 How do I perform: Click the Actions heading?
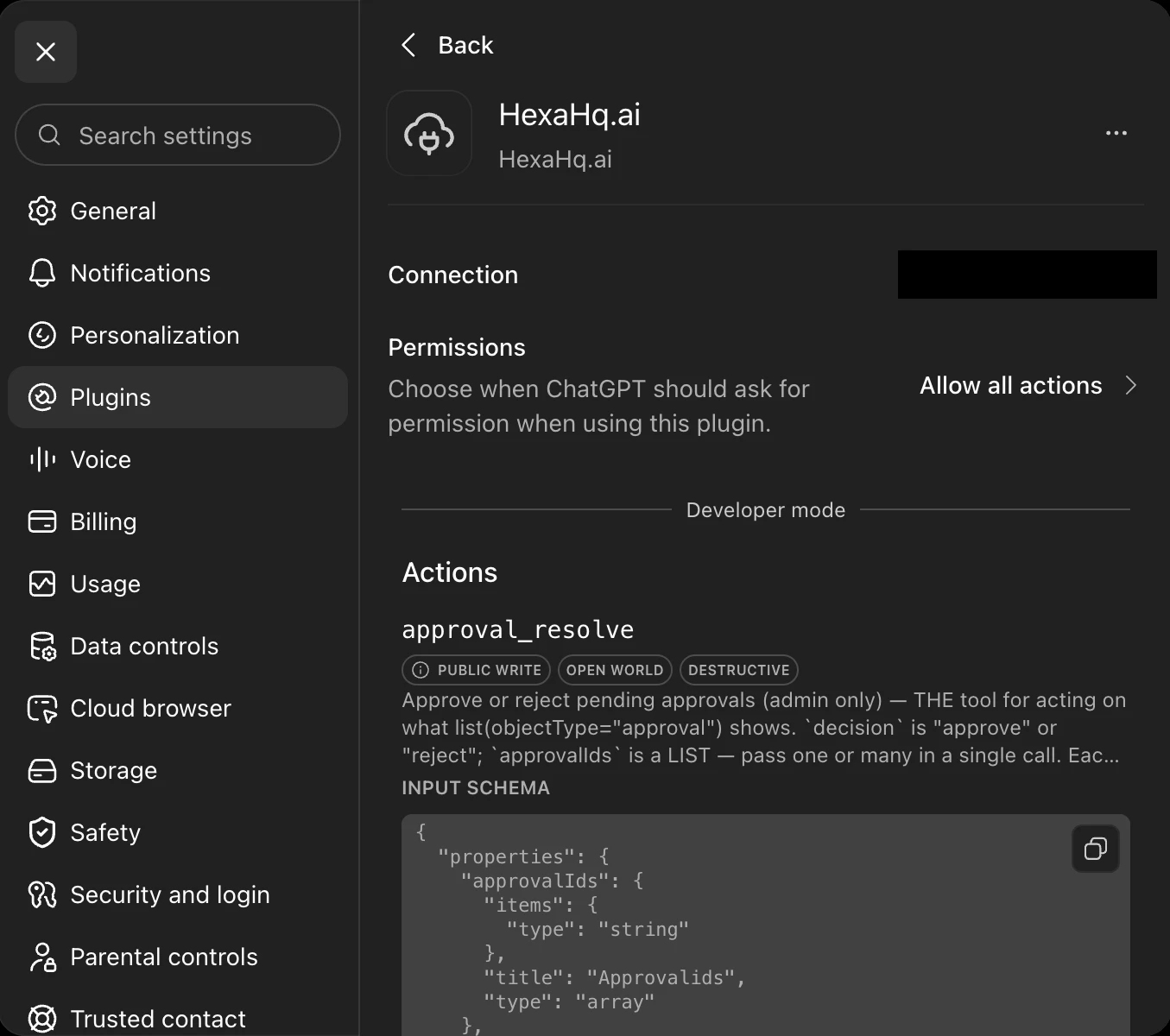450,572
